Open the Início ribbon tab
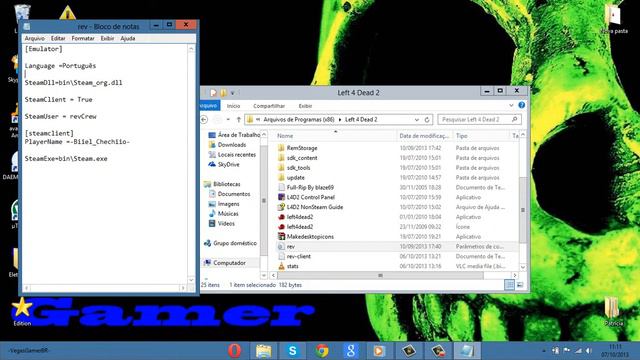Viewport: 640px width, 360px height. 233,106
